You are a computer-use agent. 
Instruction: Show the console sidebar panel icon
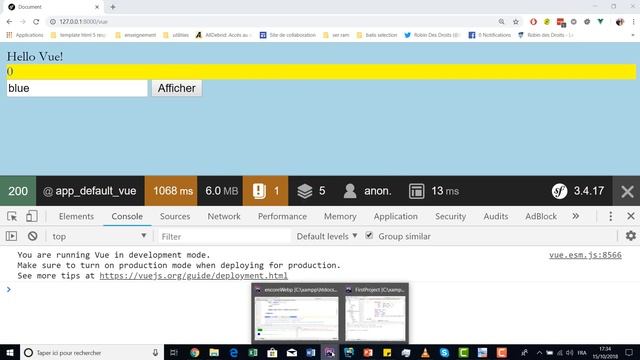tap(11, 236)
